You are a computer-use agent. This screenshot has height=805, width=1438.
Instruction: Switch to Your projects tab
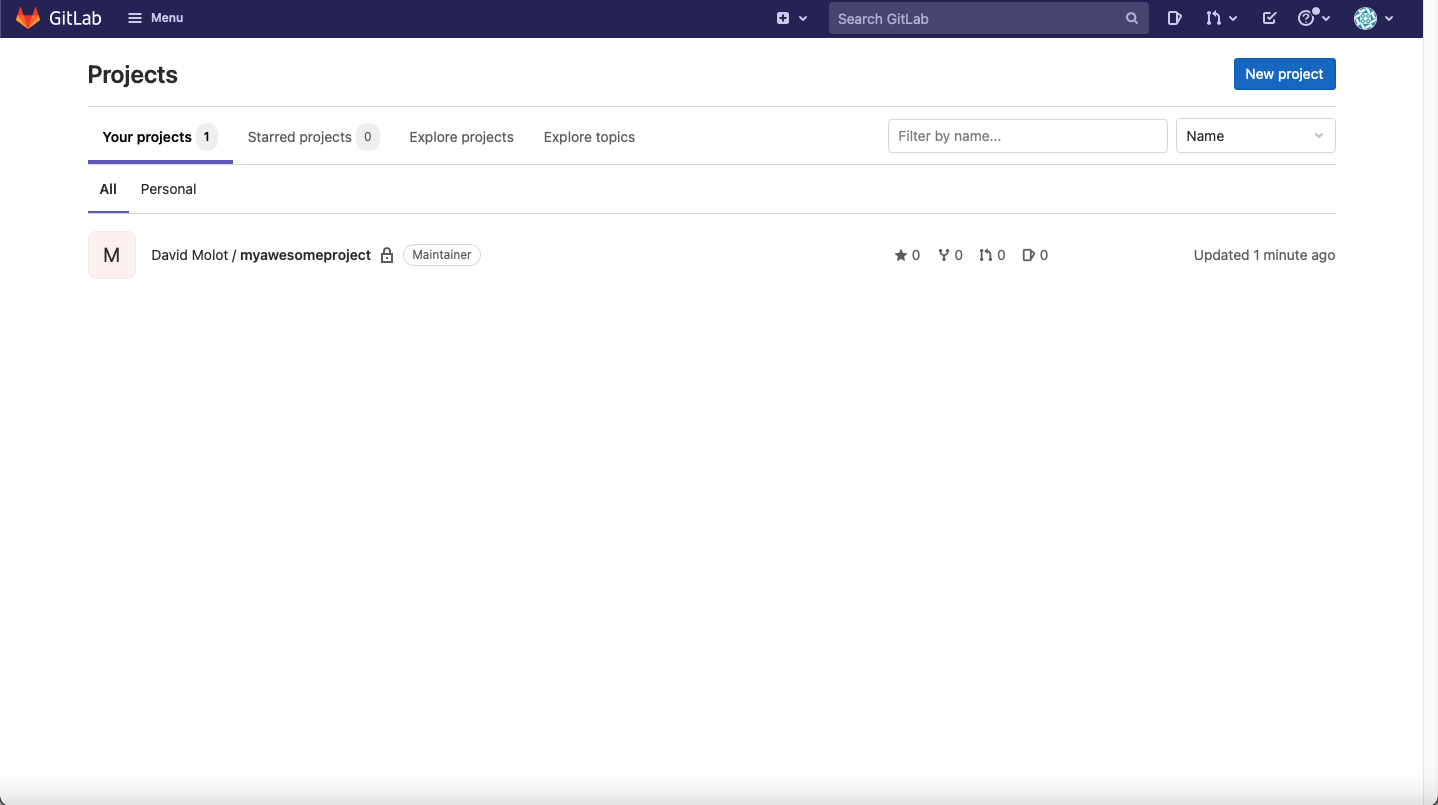(x=160, y=137)
